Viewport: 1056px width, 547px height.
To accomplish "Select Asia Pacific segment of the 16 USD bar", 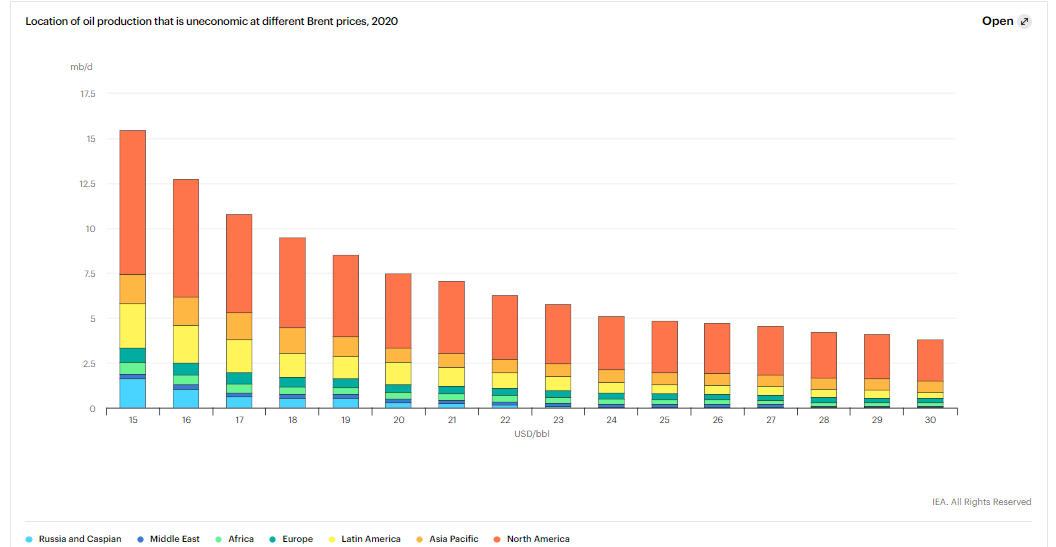I will [186, 311].
